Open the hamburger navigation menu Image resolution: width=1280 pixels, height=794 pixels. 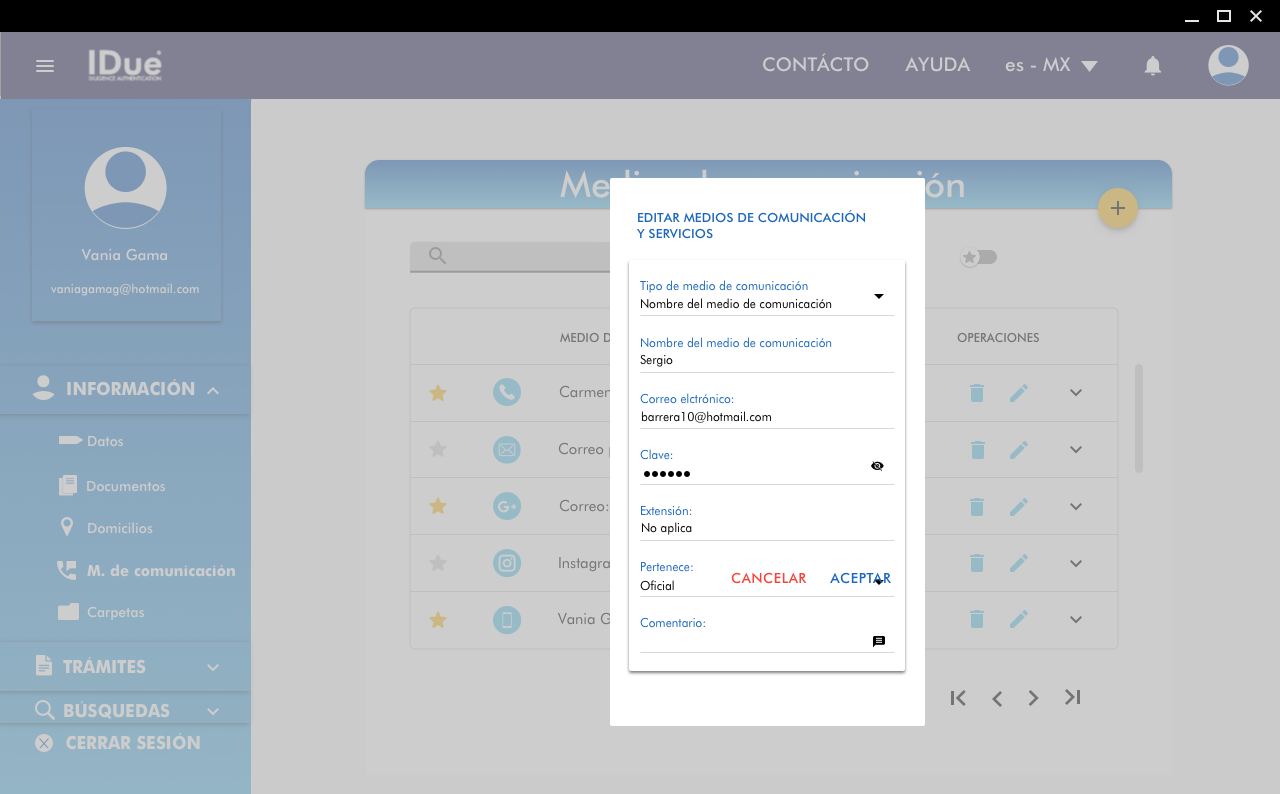click(x=45, y=66)
